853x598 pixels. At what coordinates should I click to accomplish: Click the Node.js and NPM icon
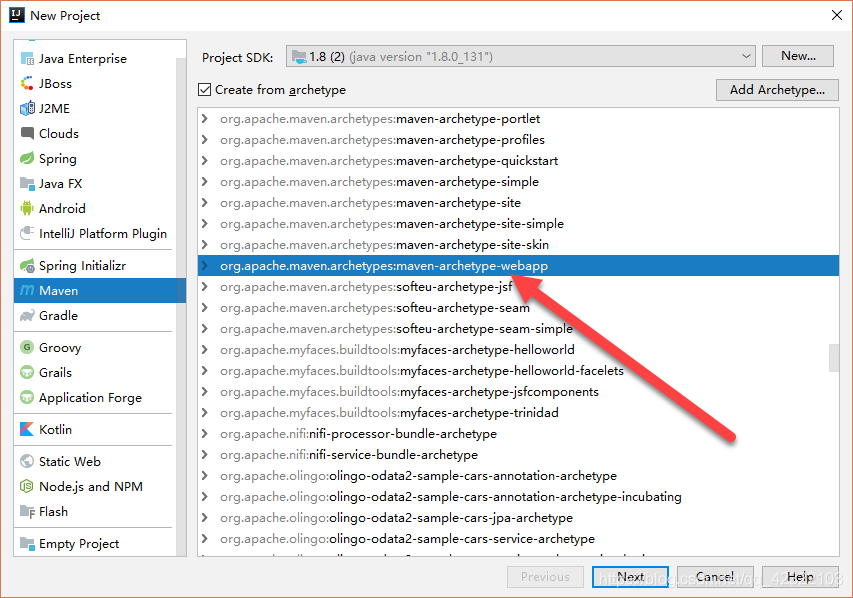click(x=27, y=486)
